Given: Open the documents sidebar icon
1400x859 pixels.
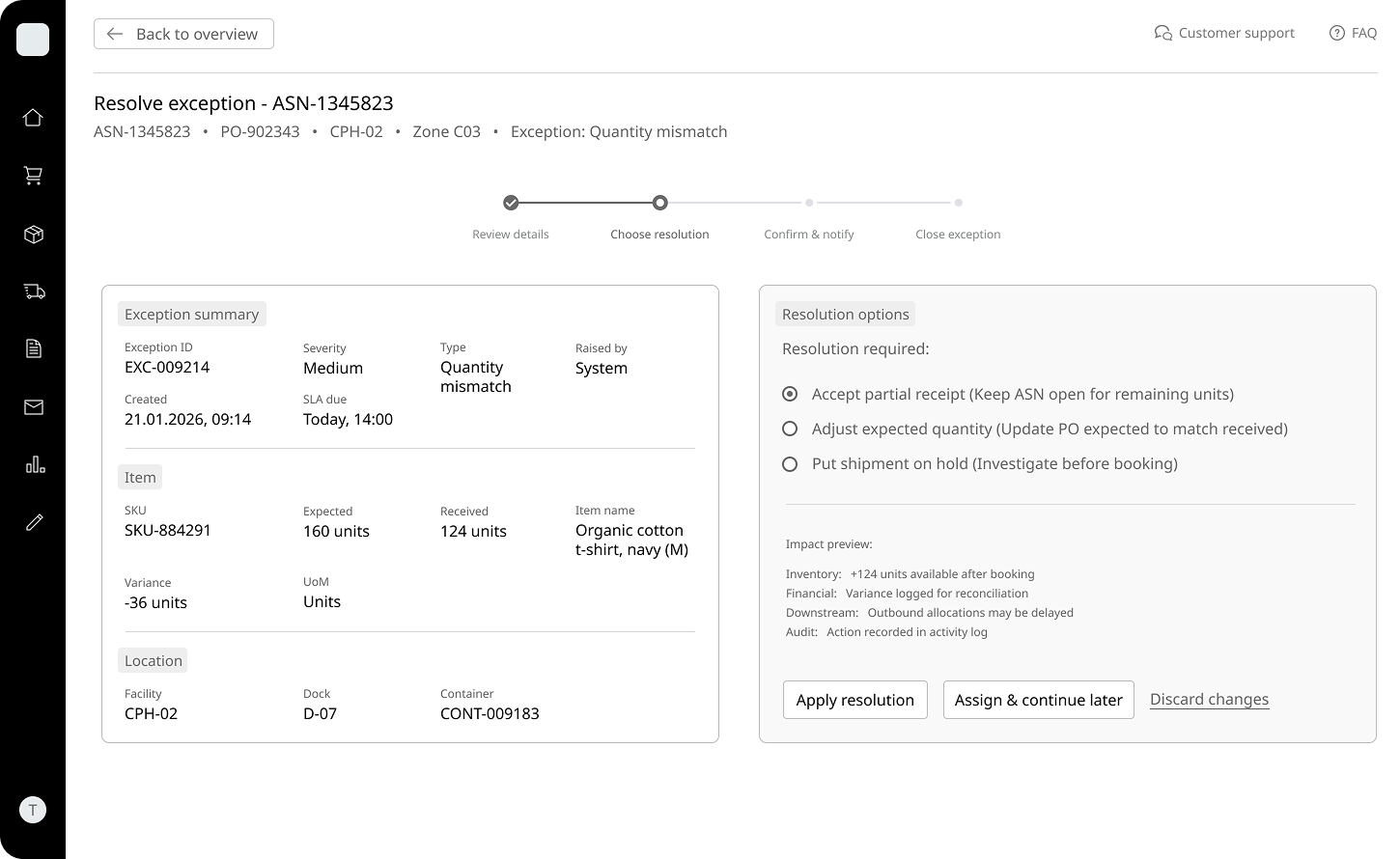Looking at the screenshot, I should click(x=33, y=348).
